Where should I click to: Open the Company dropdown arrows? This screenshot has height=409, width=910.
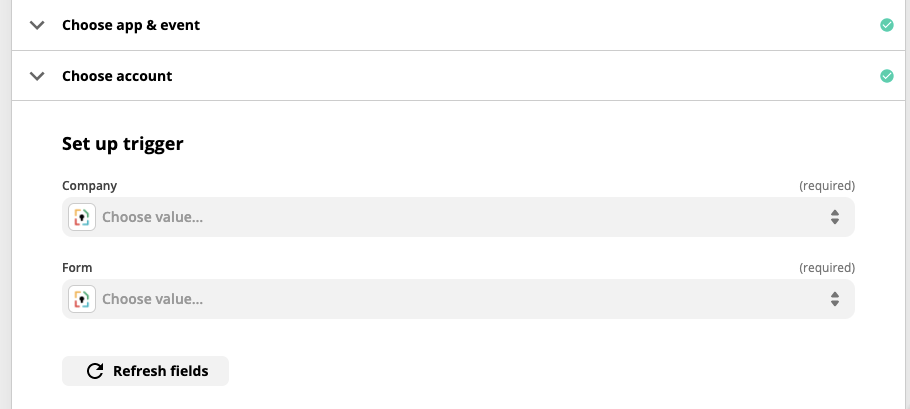click(x=835, y=217)
